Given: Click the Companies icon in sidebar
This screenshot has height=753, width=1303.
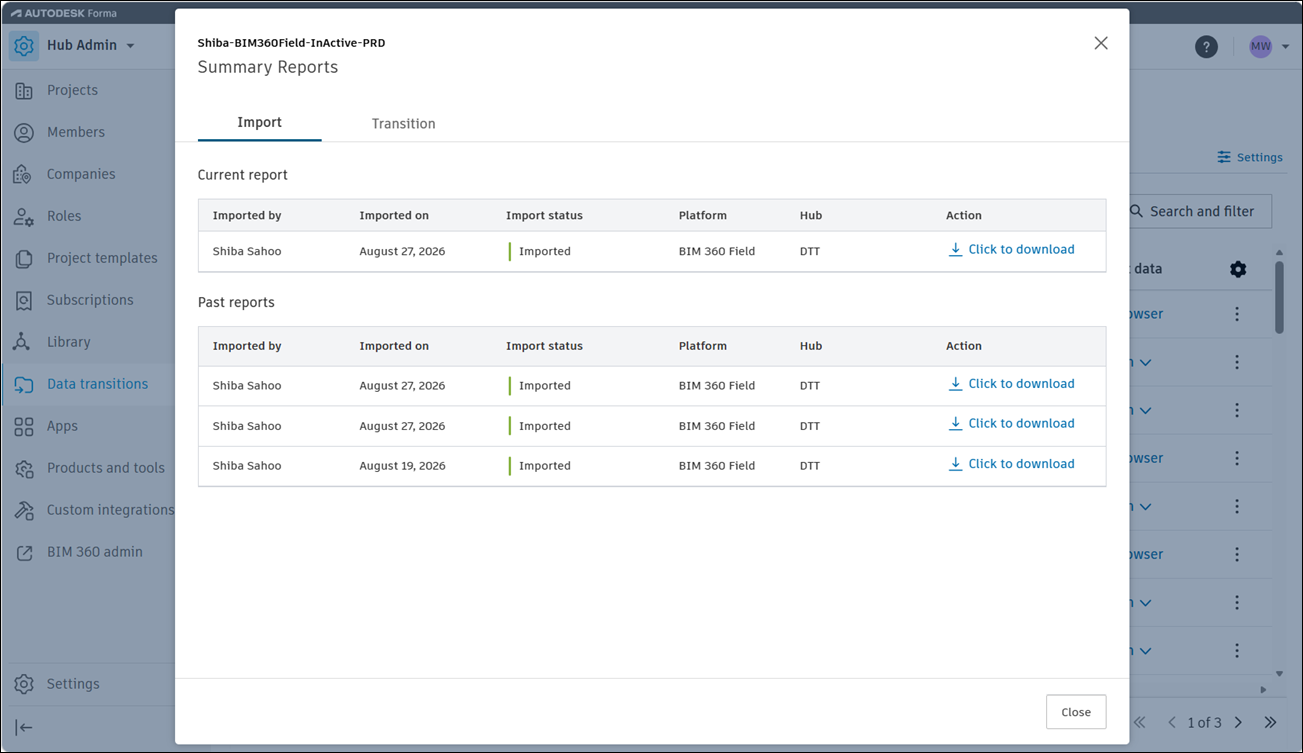Looking at the screenshot, I should (x=24, y=174).
